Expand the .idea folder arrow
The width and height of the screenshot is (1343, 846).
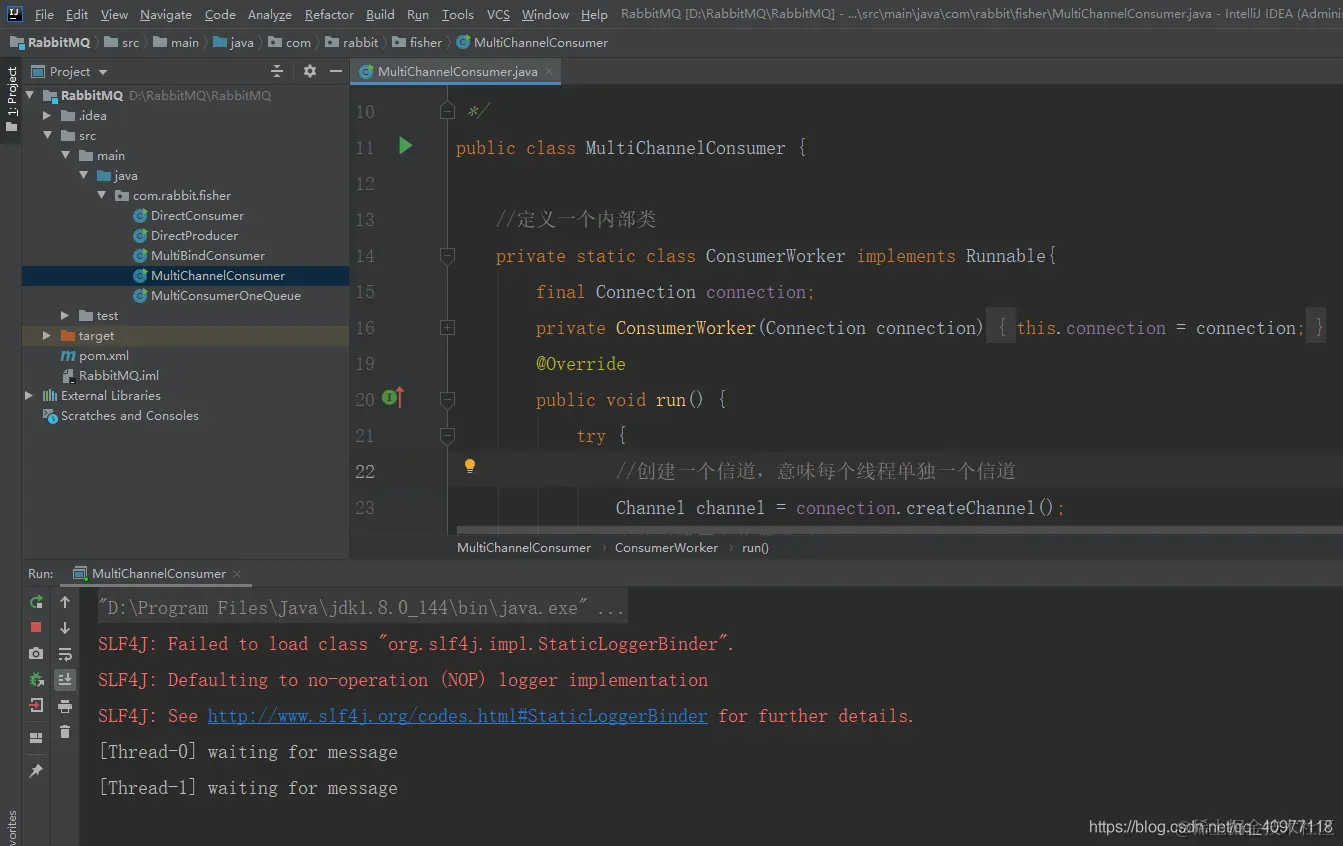point(47,116)
